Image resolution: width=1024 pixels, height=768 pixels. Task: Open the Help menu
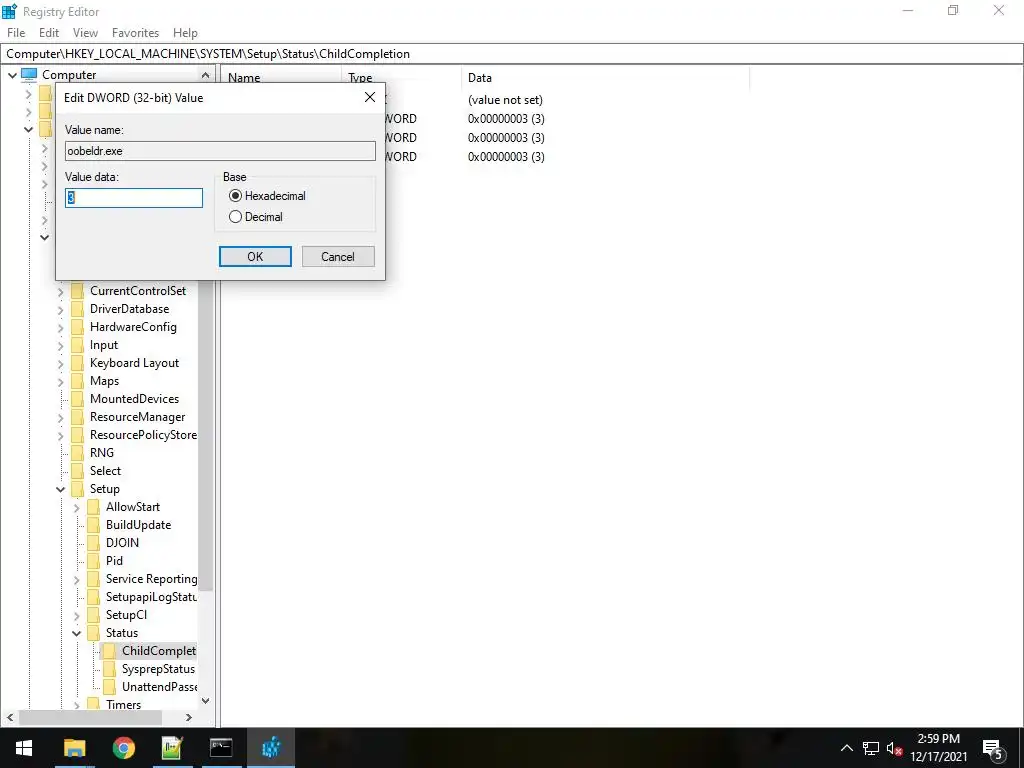(185, 33)
